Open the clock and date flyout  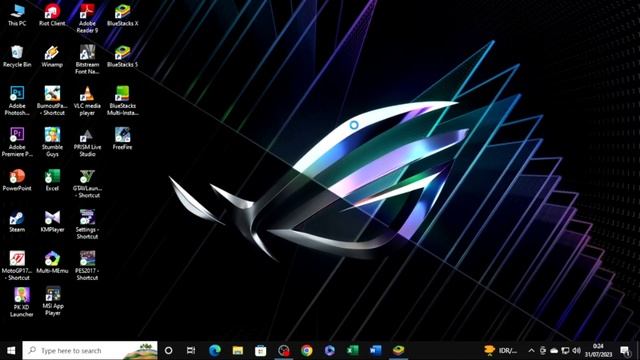tap(598, 350)
